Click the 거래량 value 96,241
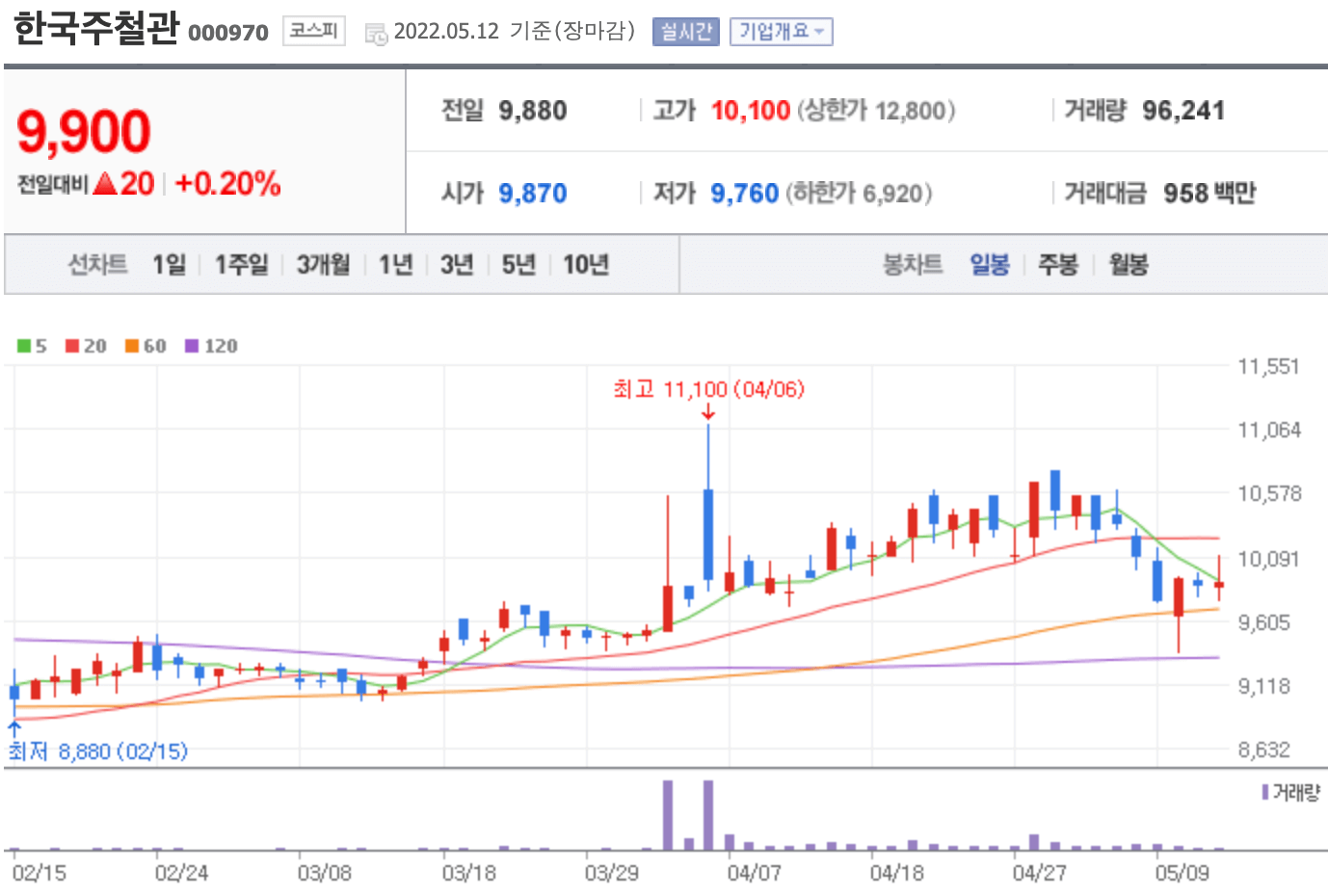The image size is (1328, 896). pos(1183,111)
